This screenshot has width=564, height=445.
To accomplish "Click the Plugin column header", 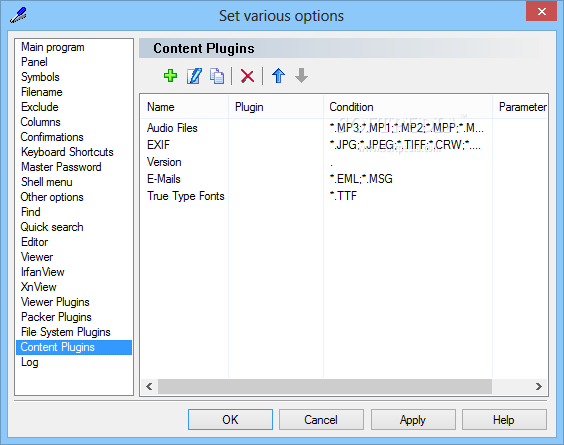I will coord(276,107).
